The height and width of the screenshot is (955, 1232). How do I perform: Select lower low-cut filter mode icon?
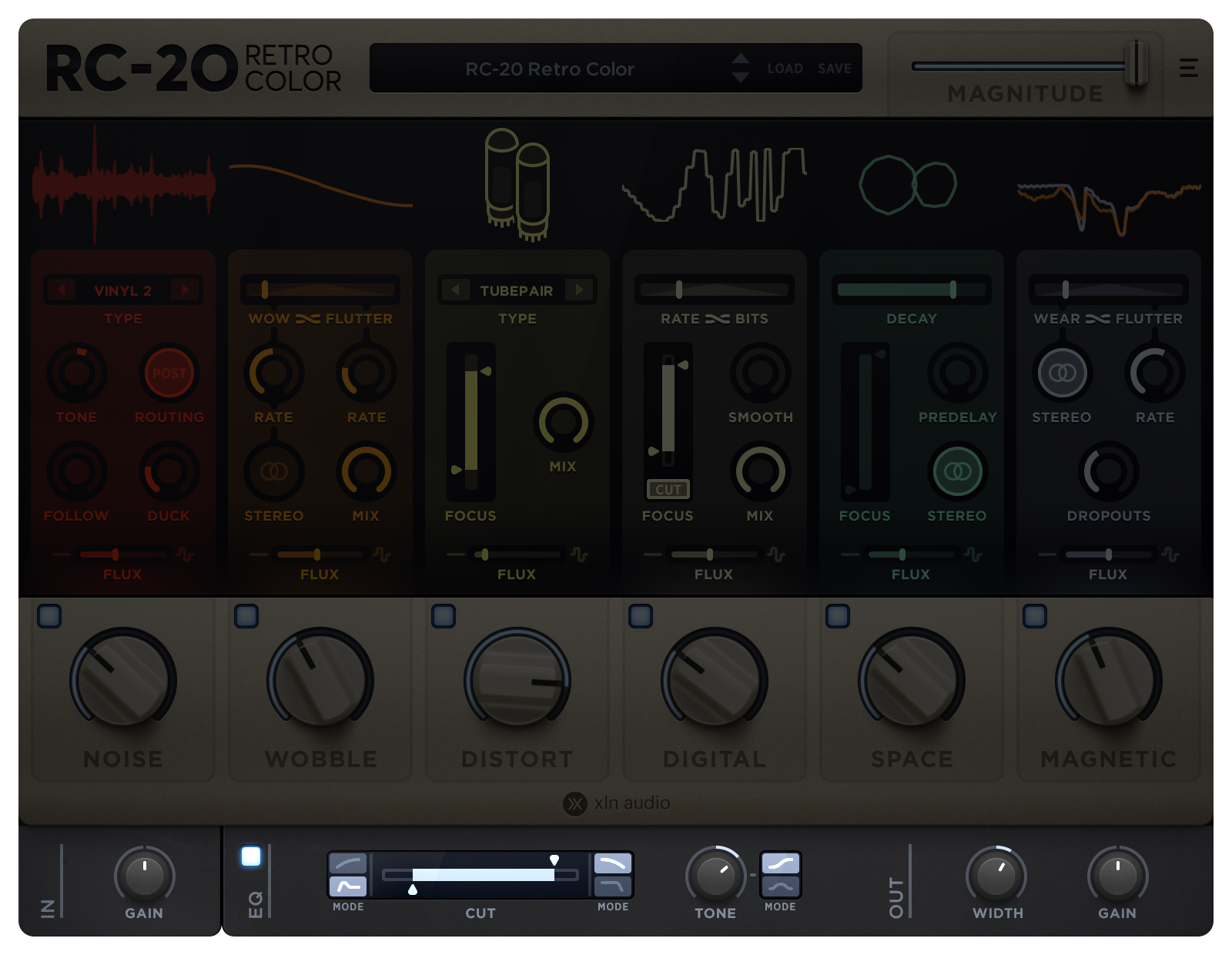348,886
